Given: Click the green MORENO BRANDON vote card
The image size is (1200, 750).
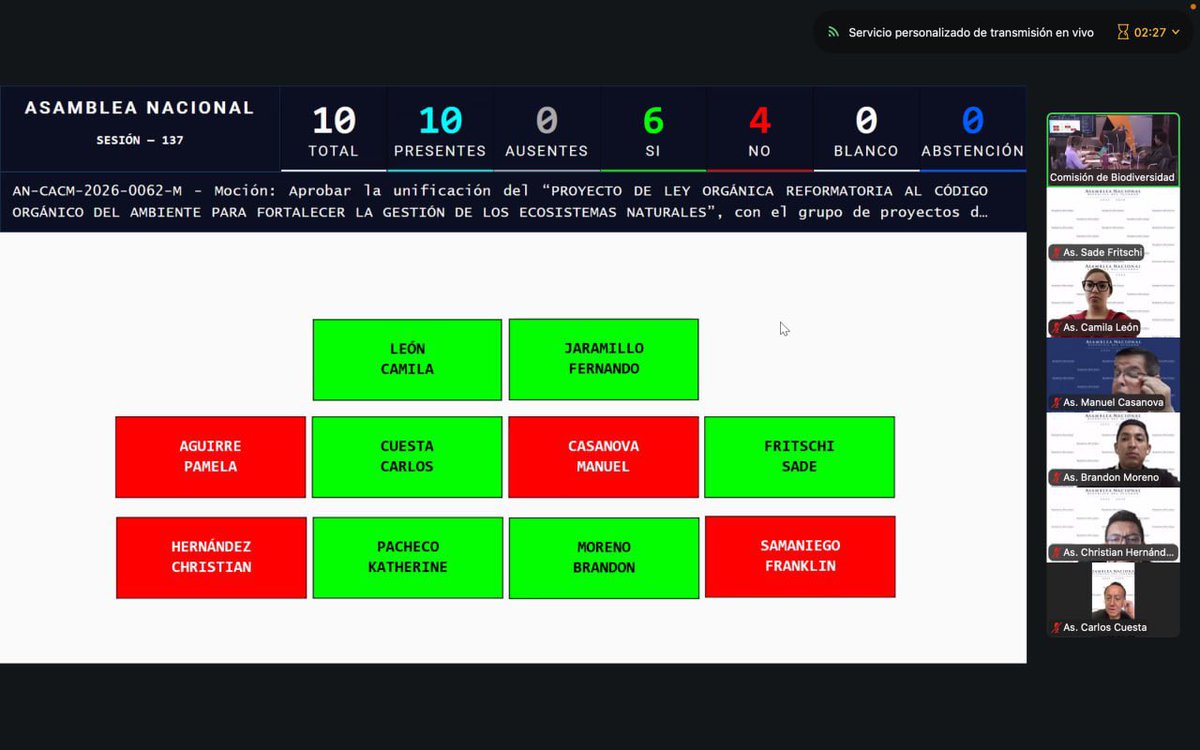Looking at the screenshot, I should click(x=604, y=558).
